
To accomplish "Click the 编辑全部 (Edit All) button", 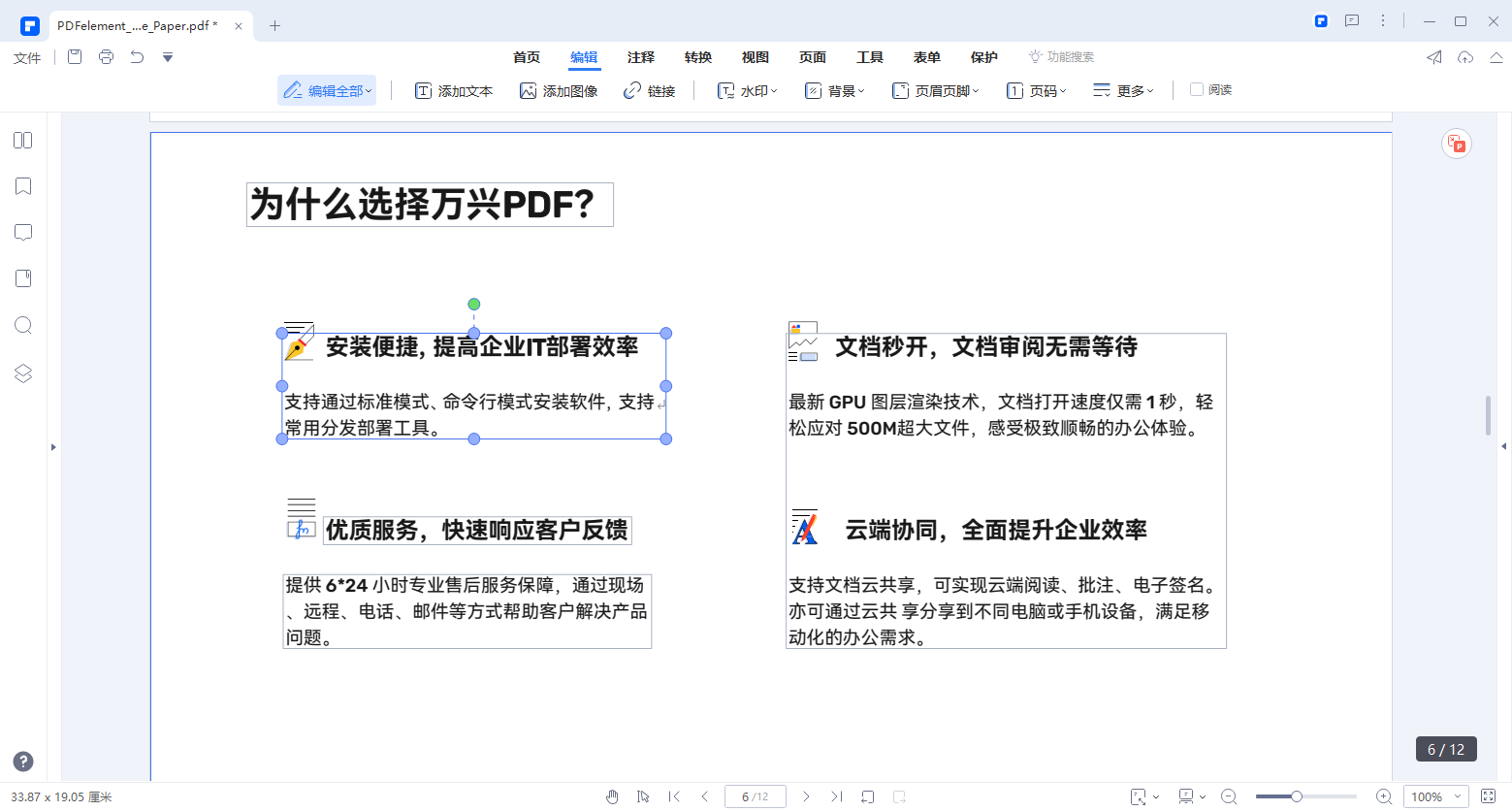I will click(x=327, y=89).
